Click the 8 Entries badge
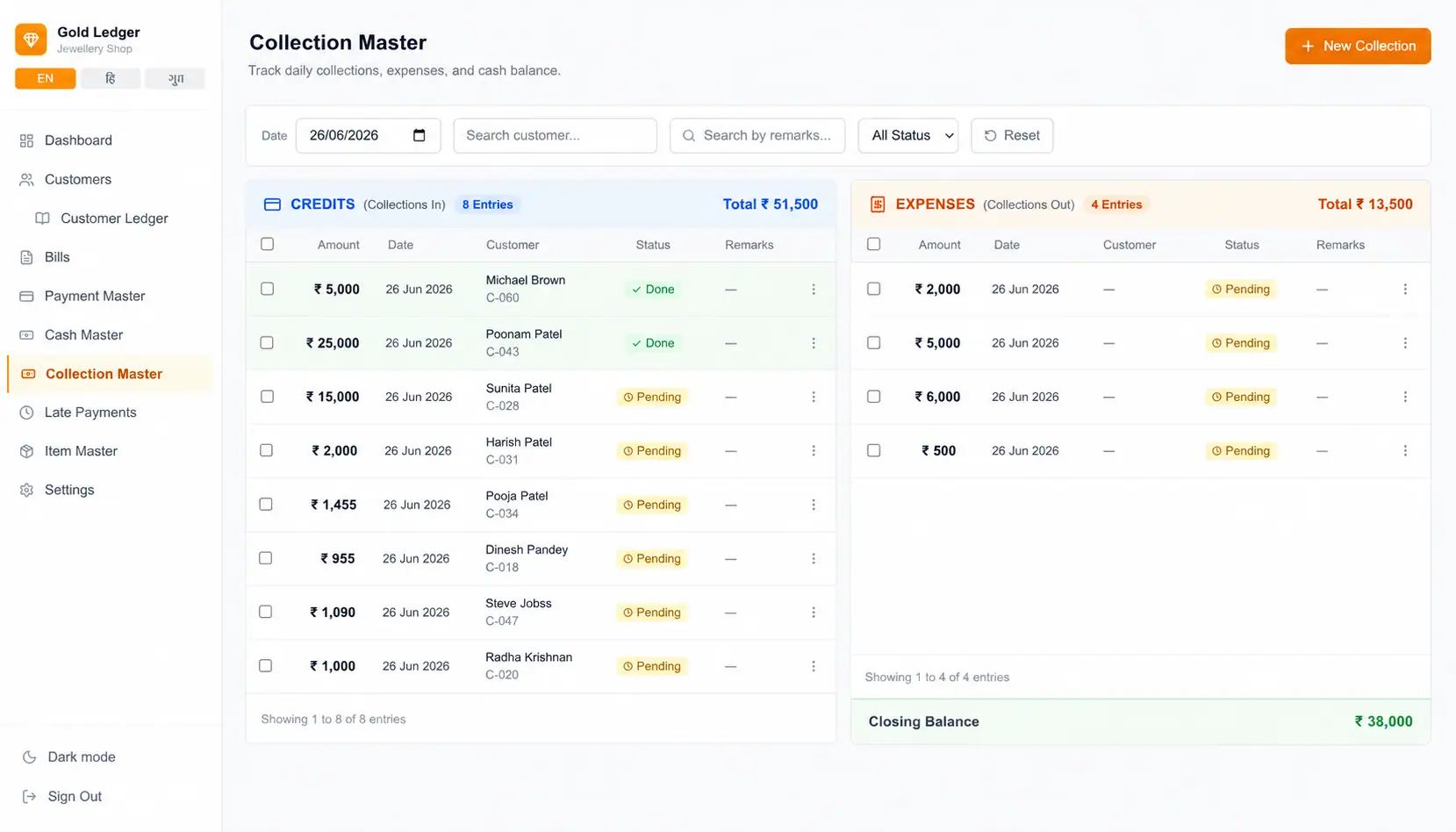Viewport: 1456px width, 832px height. [487, 204]
